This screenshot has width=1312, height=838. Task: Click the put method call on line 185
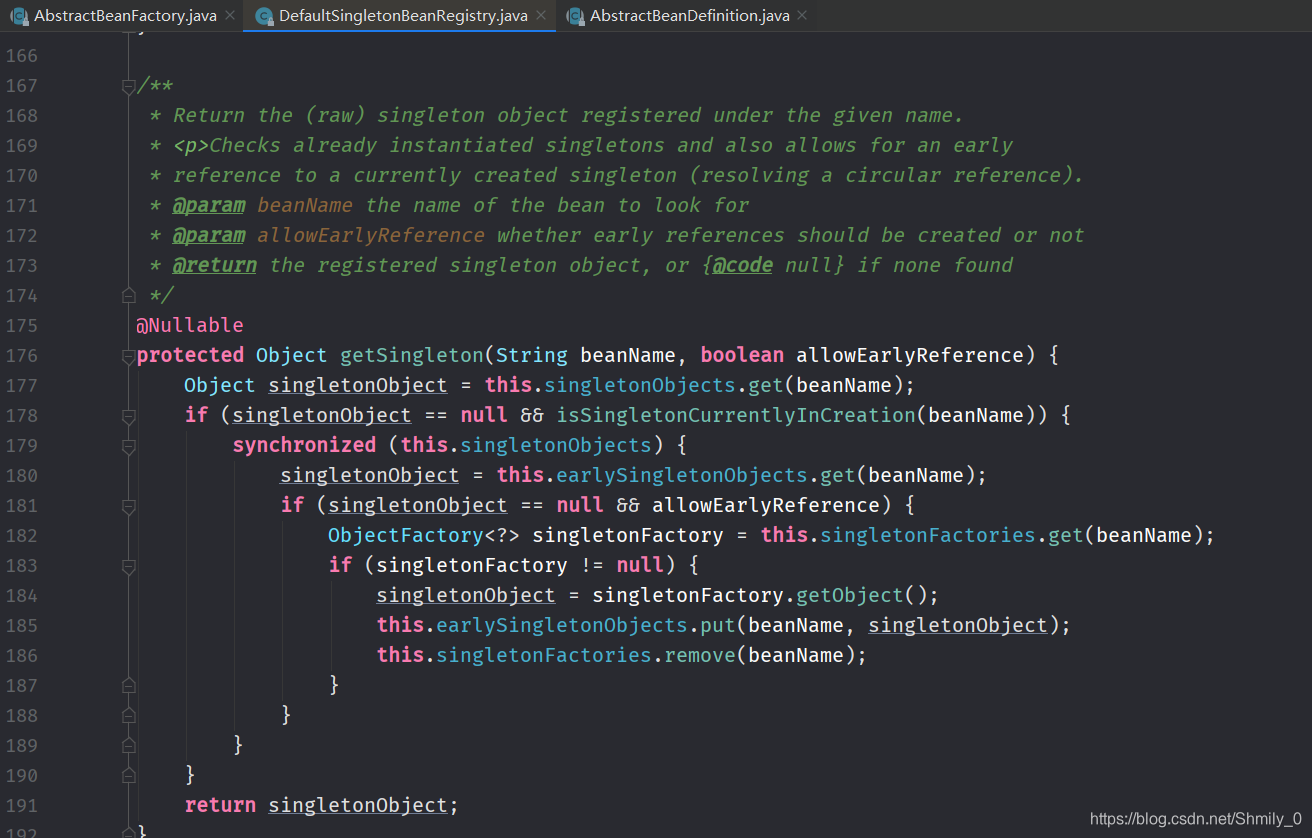pyautogui.click(x=718, y=625)
